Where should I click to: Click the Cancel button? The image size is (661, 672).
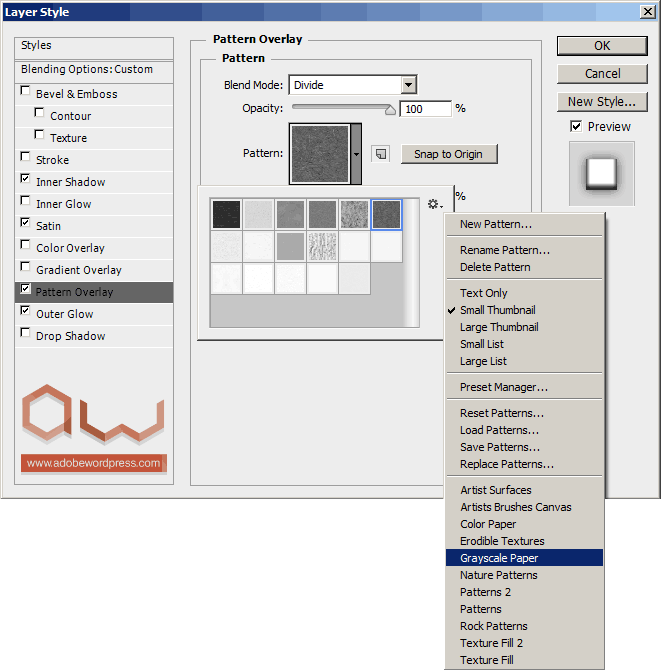[x=602, y=74]
